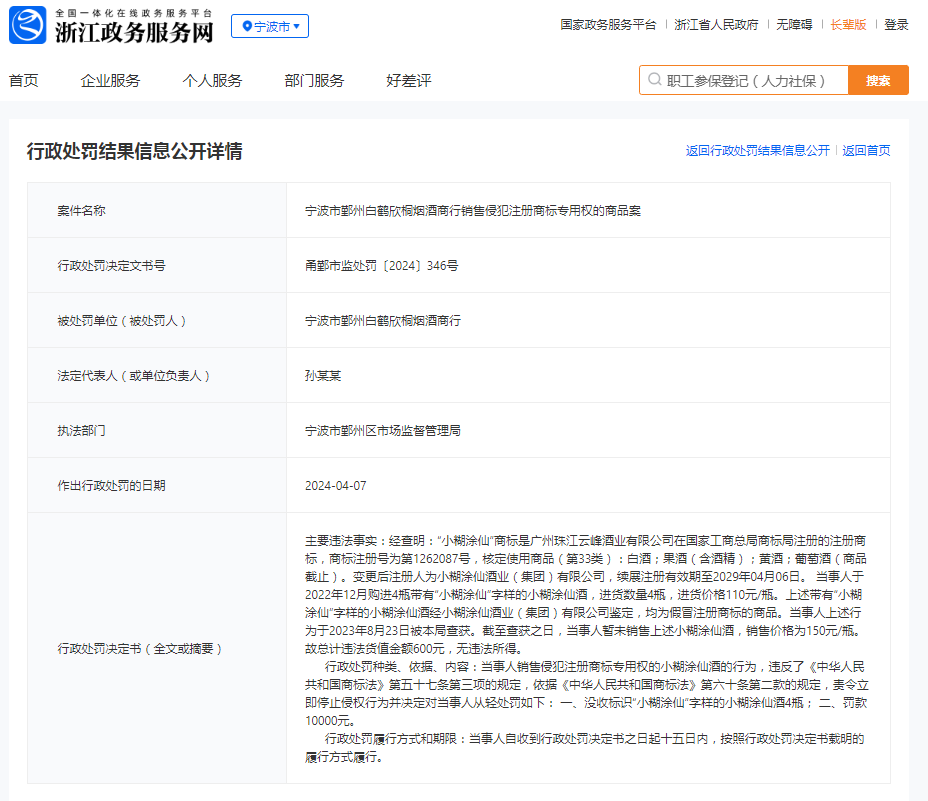This screenshot has height=801, width=928.
Task: Click the case name text in first row
Action: [473, 211]
